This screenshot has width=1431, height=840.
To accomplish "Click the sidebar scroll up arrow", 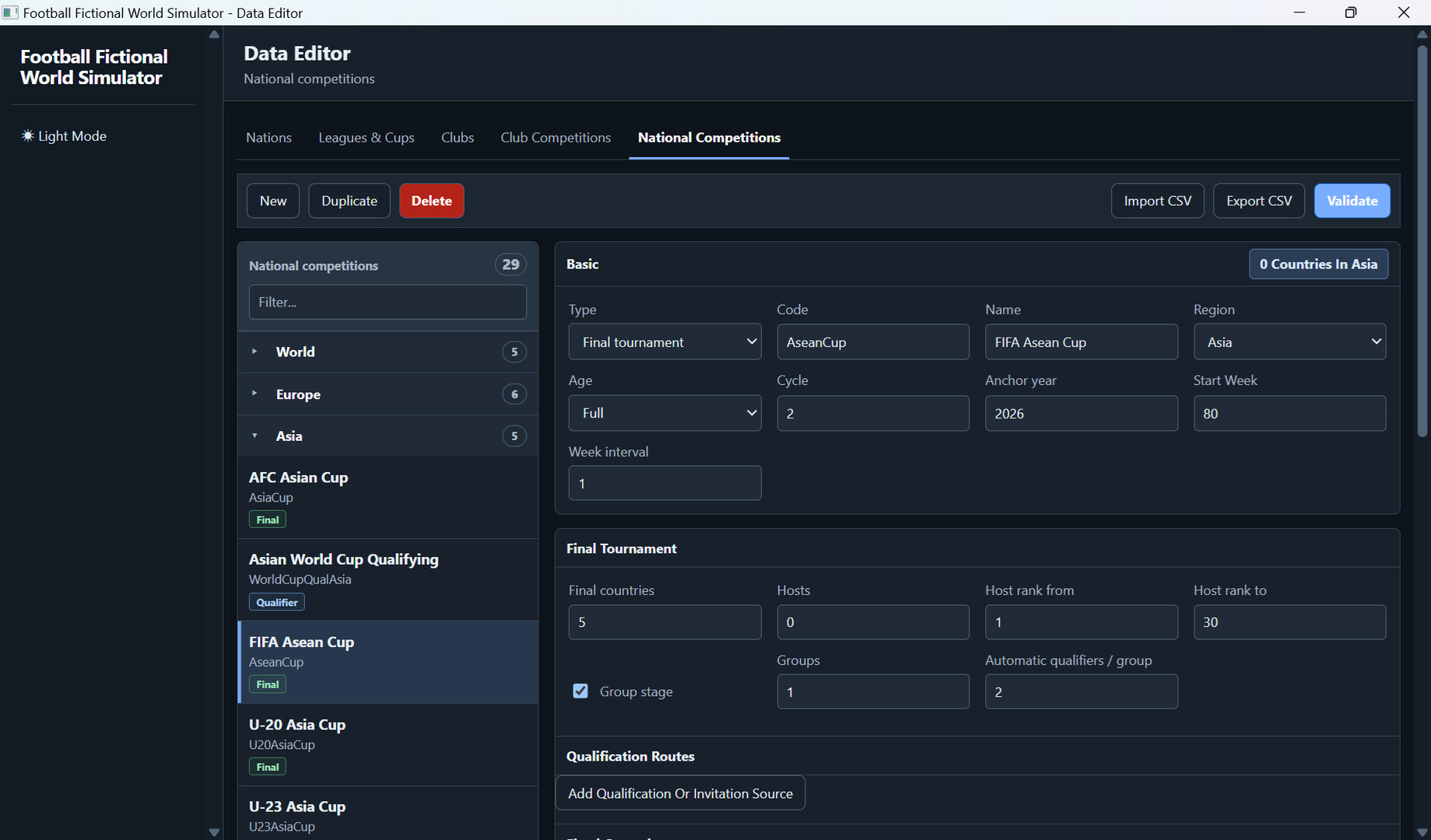I will point(214,34).
